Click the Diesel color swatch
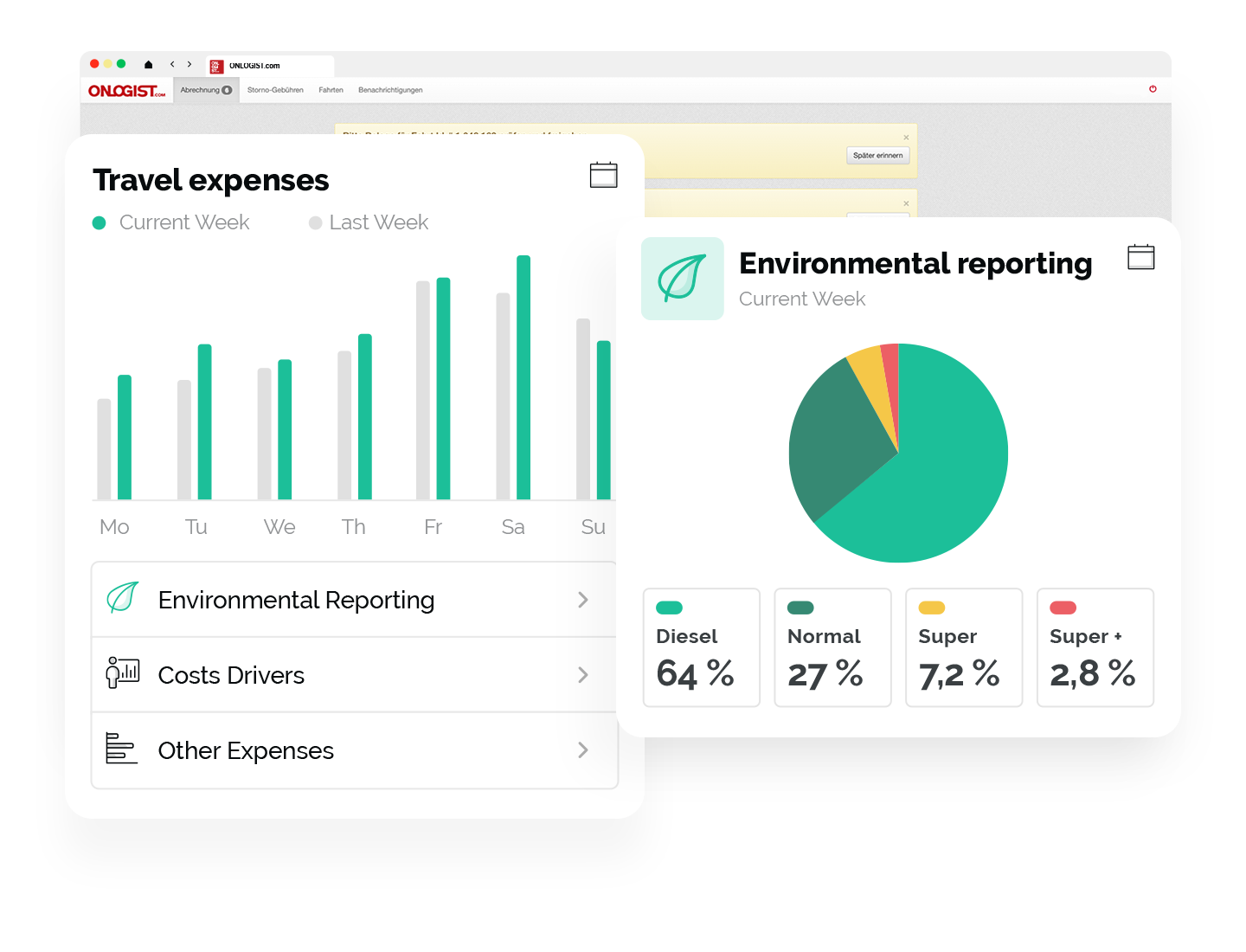Image resolution: width=1246 pixels, height=952 pixels. [669, 606]
